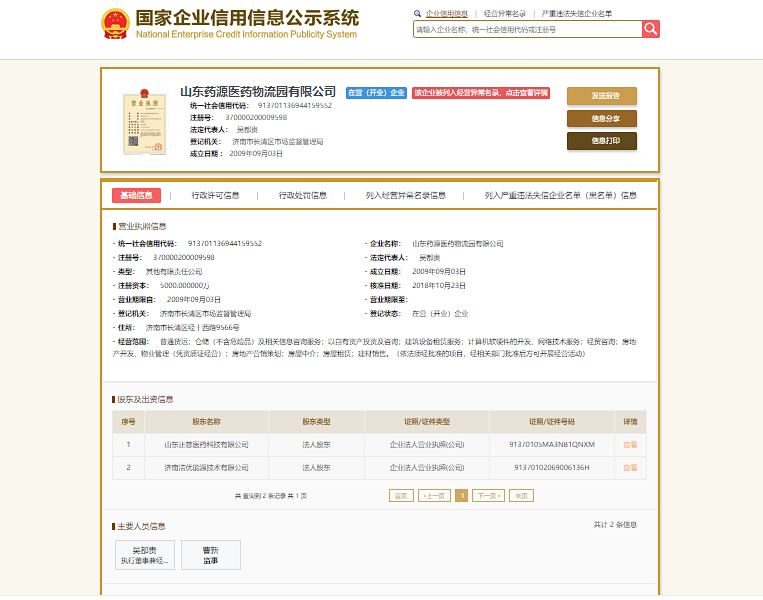The height and width of the screenshot is (600, 763).
Task: Switch to the 行政处罚信息 tab
Action: pyautogui.click(x=303, y=195)
